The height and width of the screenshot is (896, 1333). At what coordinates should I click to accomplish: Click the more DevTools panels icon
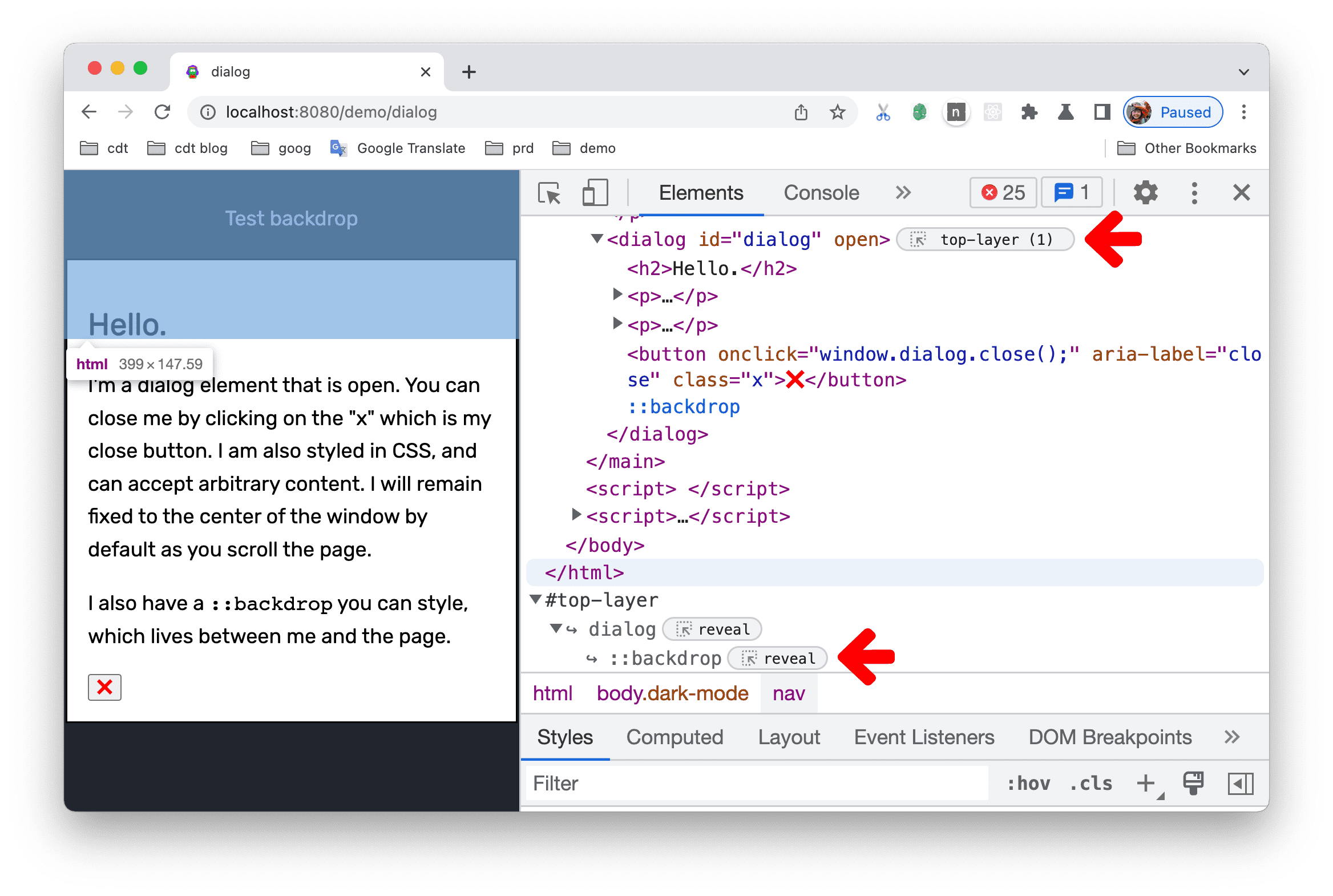(x=900, y=193)
